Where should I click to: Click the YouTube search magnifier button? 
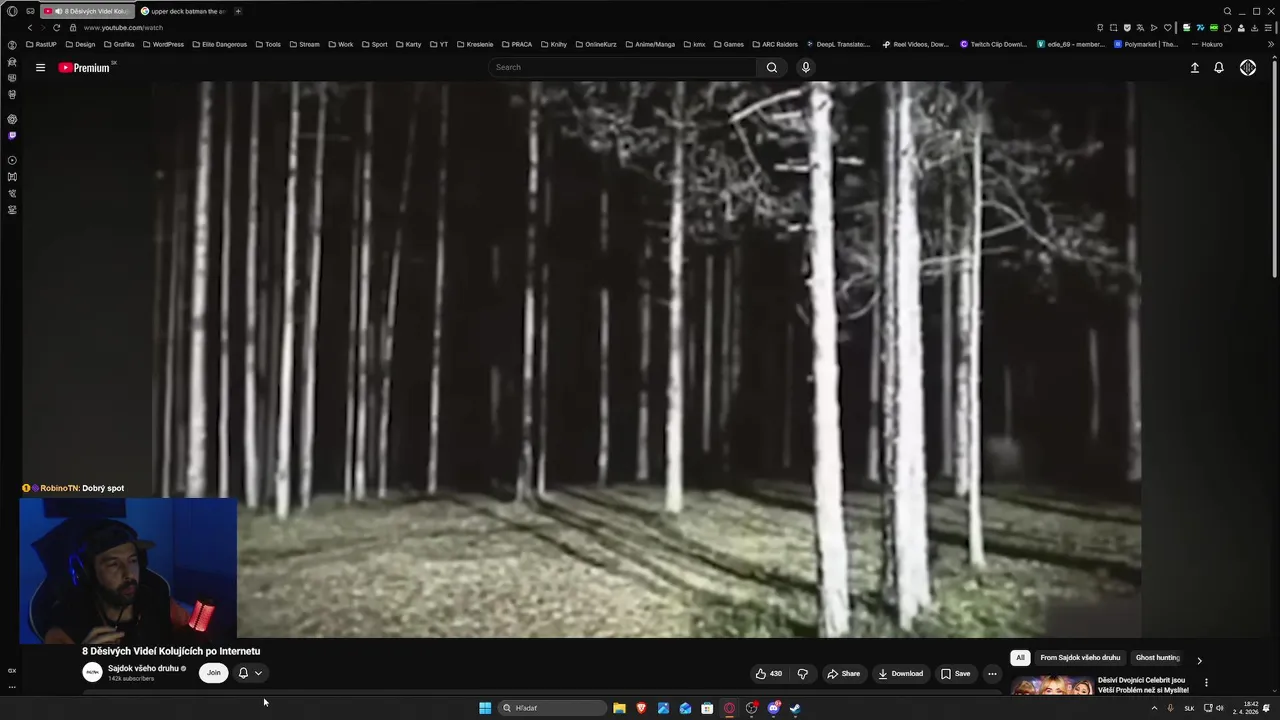tap(771, 68)
